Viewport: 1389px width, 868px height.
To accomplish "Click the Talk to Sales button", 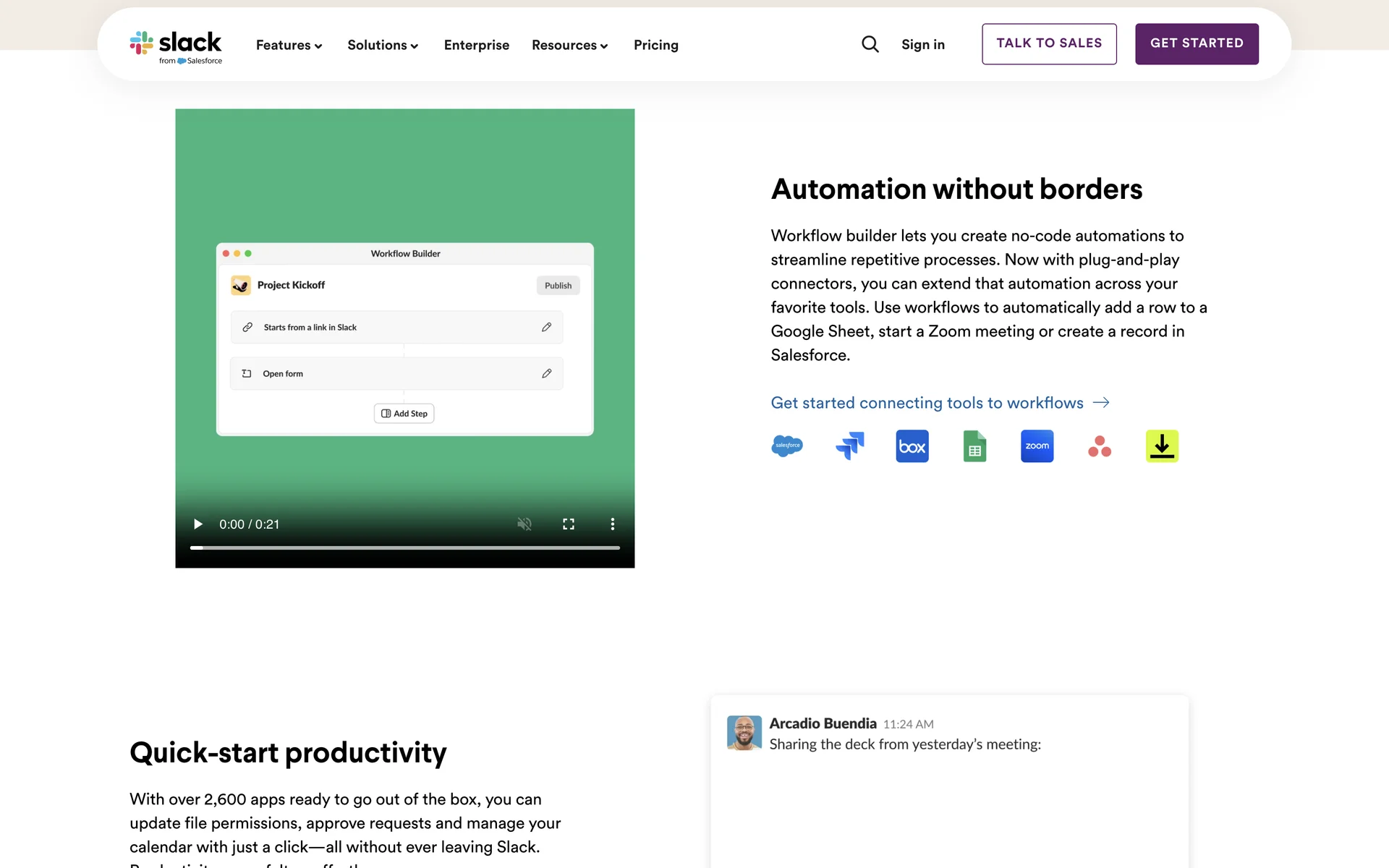I will tap(1048, 43).
